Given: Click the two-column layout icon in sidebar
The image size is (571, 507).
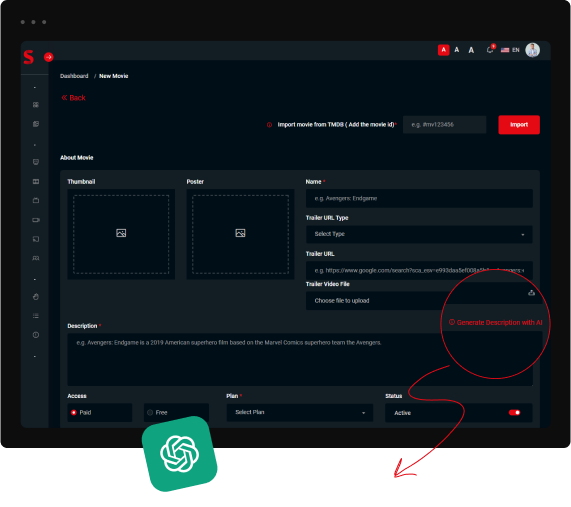Looking at the screenshot, I should coord(36,181).
